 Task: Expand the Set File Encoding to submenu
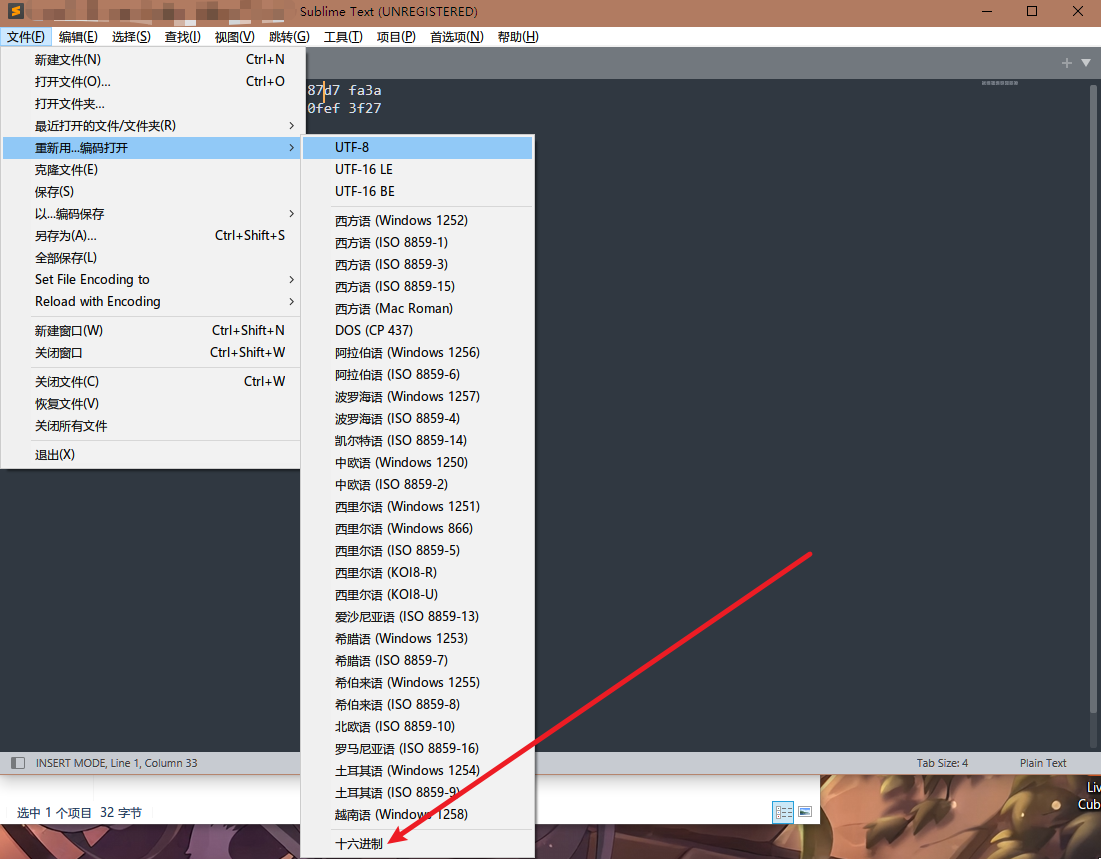click(x=152, y=280)
